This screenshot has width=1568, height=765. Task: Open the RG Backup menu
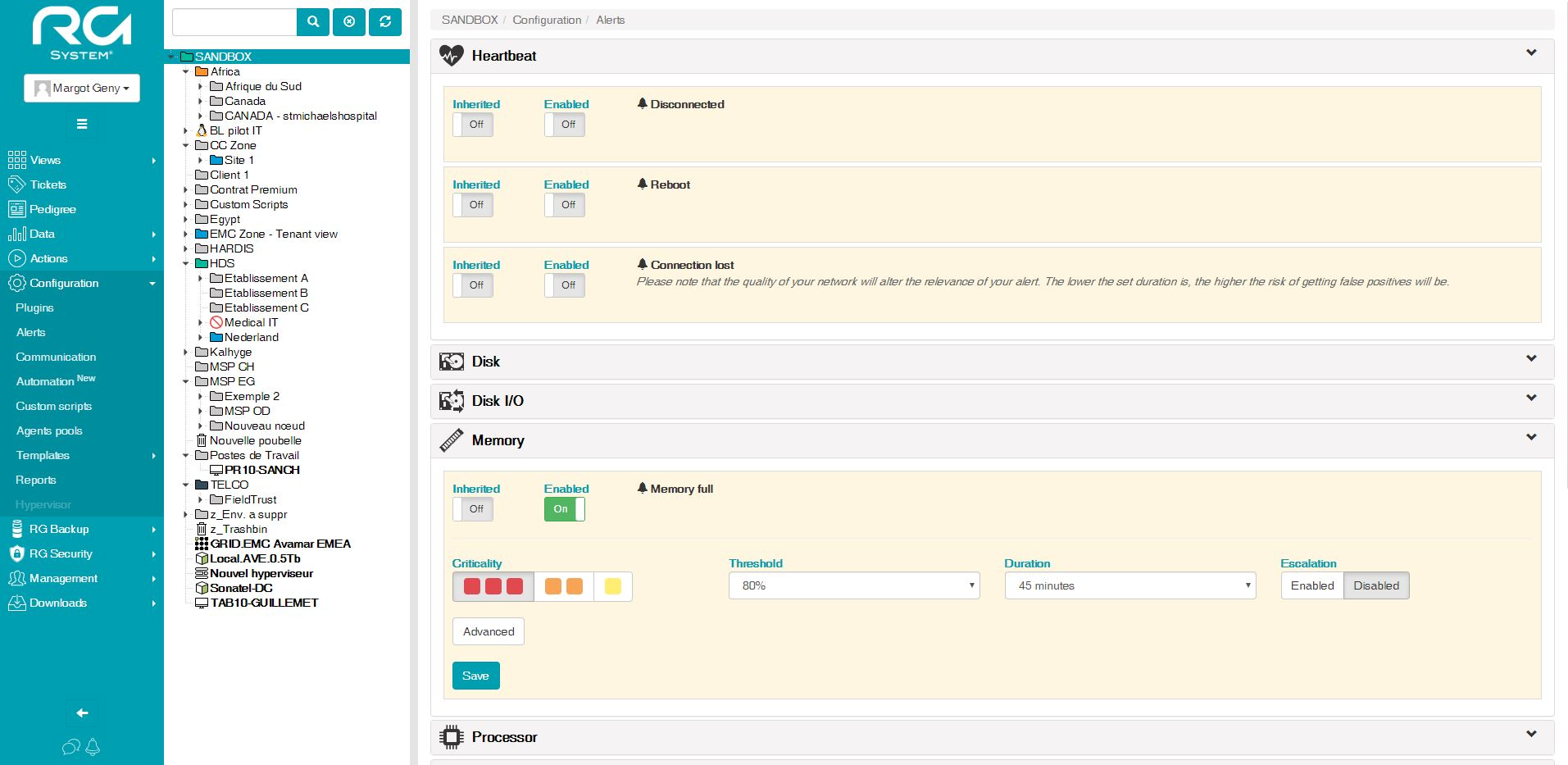(82, 529)
